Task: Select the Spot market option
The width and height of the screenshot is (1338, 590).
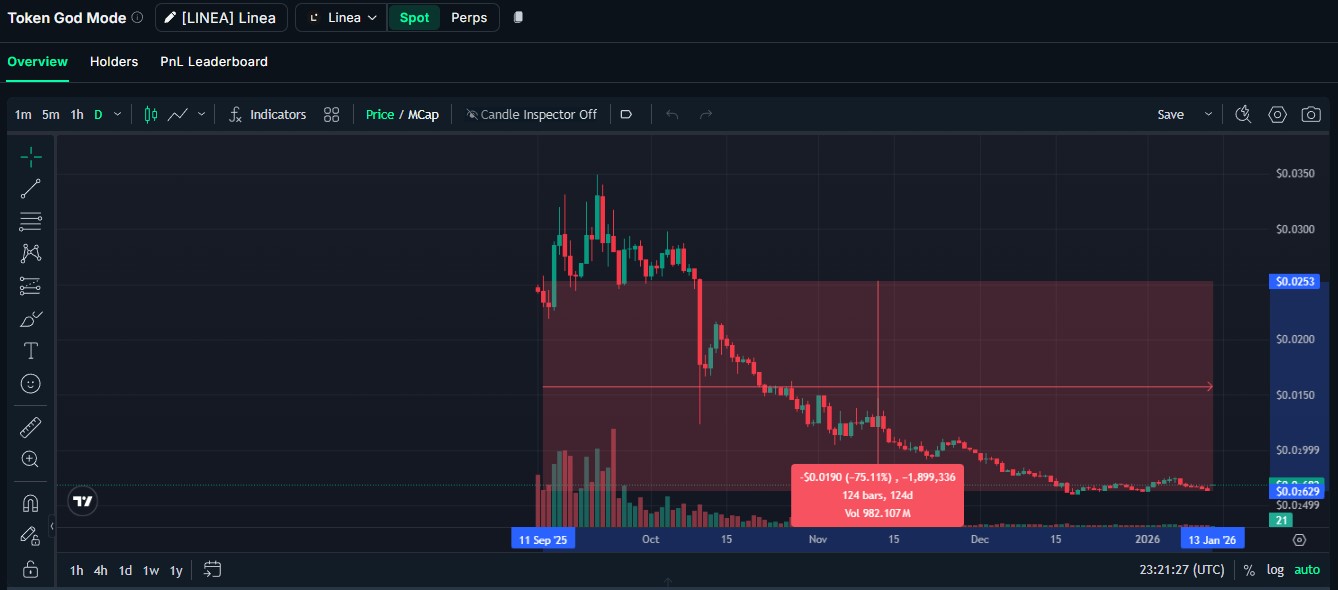Action: (x=414, y=18)
